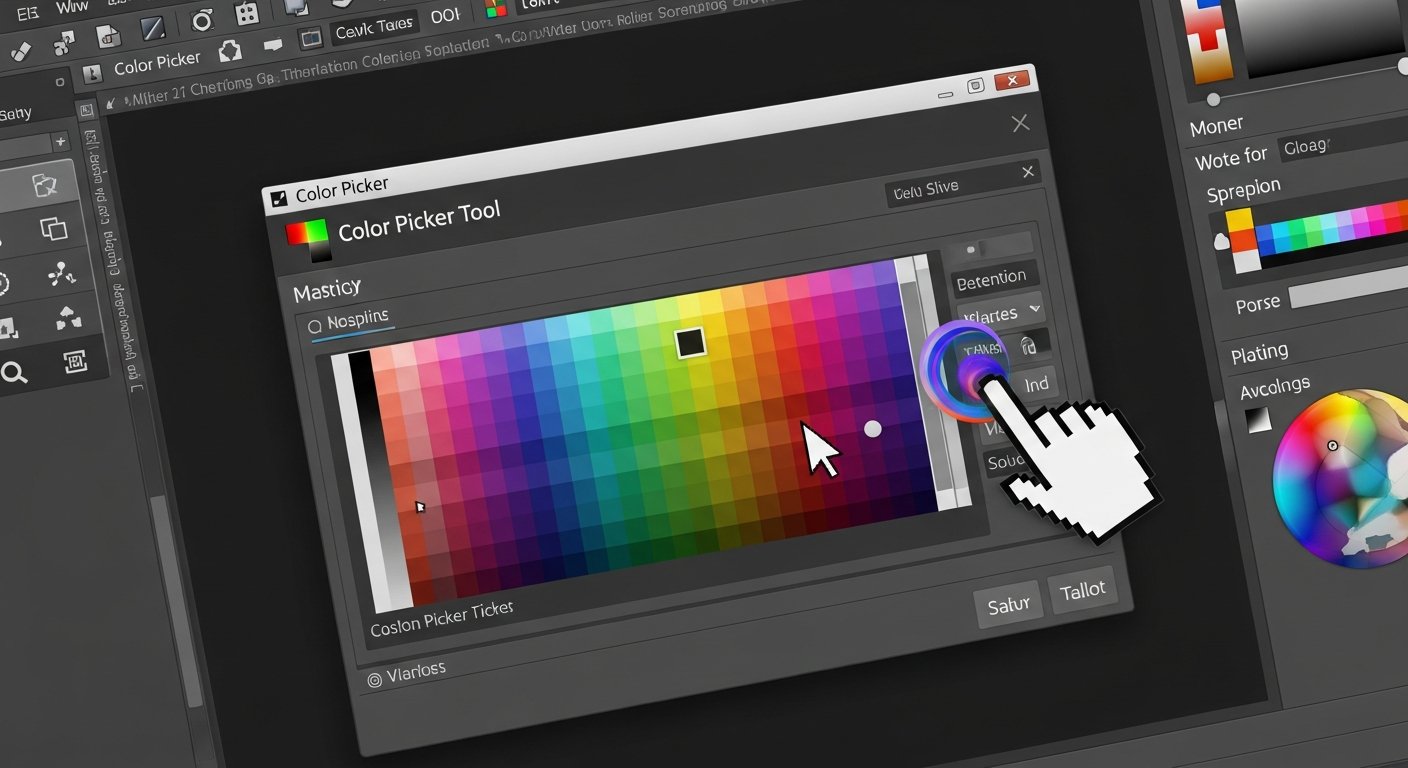Select the Zoom magnifier tool in the left sidebar

(x=14, y=371)
